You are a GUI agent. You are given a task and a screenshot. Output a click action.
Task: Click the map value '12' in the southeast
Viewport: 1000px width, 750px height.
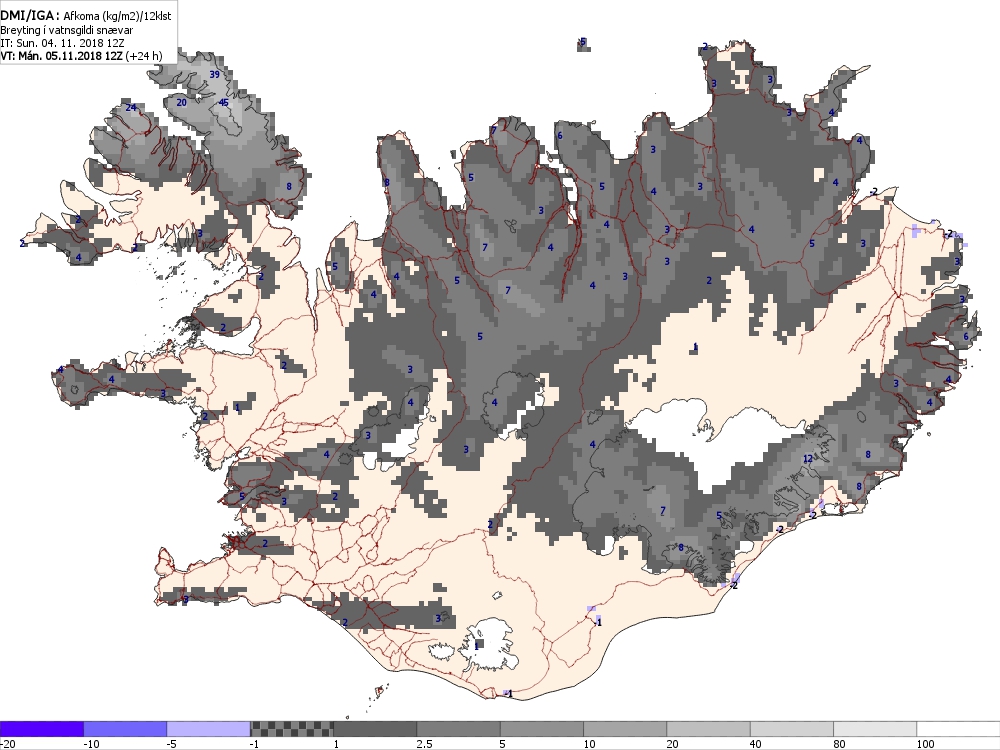tap(808, 459)
